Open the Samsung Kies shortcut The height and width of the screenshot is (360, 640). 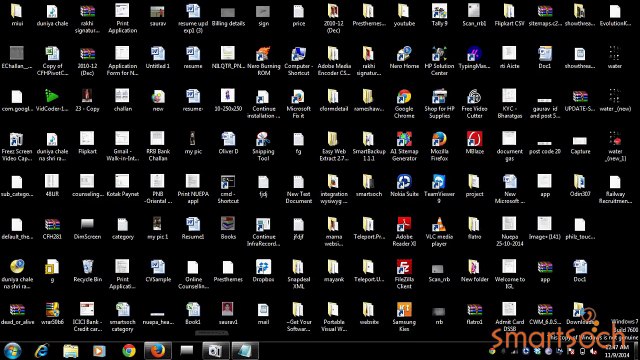coord(404,317)
